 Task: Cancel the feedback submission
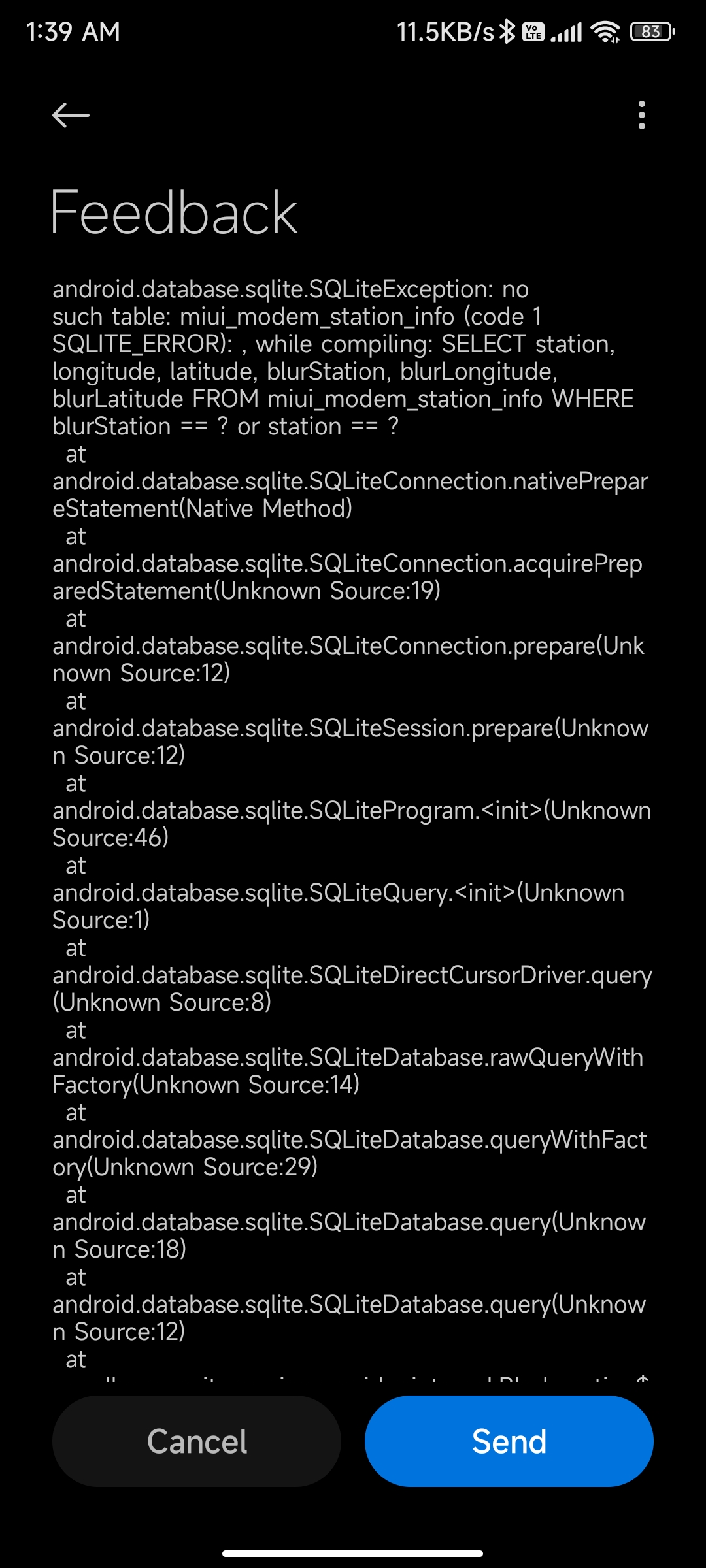click(x=197, y=1441)
